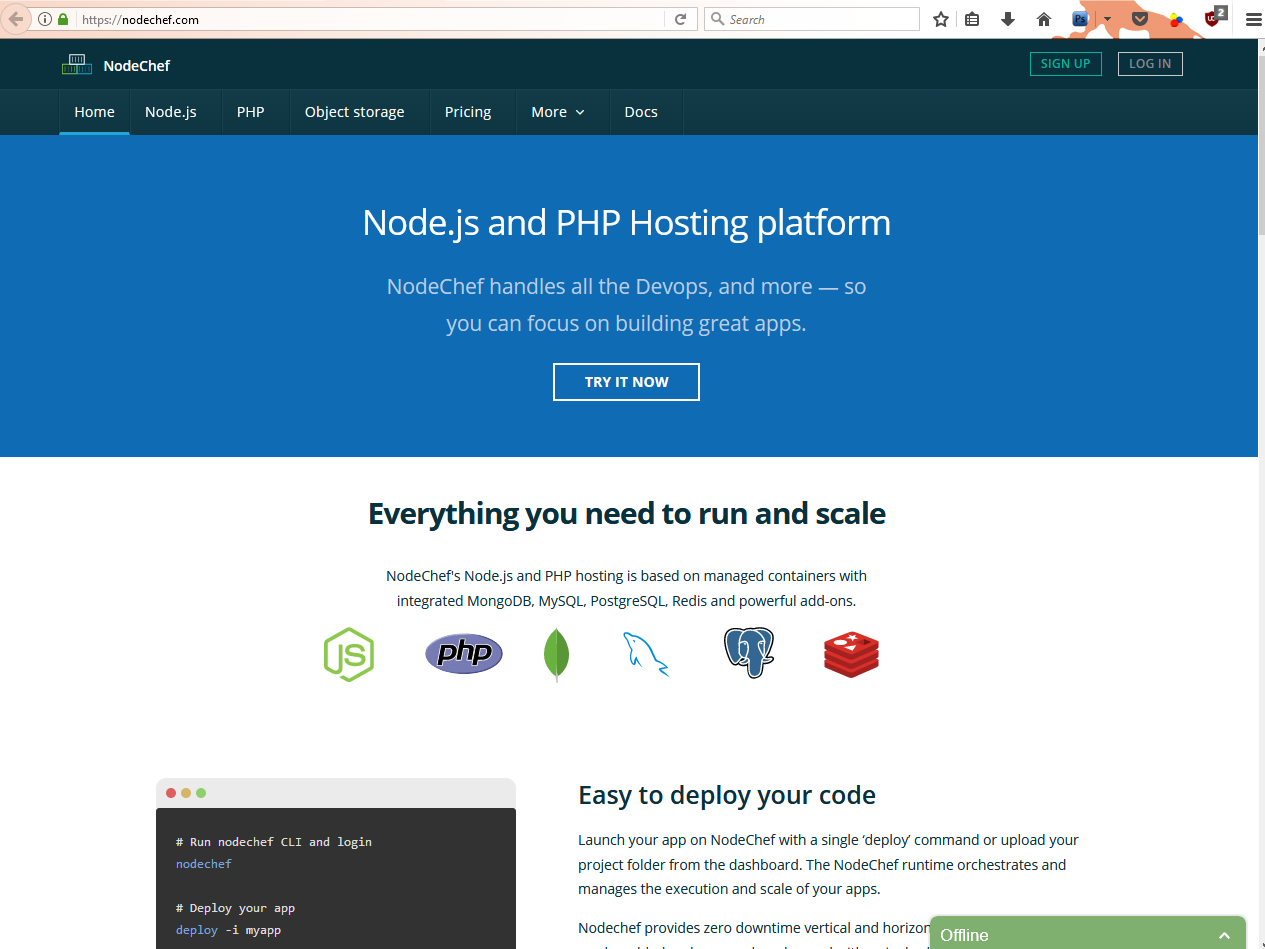Open the Node.js navigation tab
1265x949 pixels.
point(171,112)
